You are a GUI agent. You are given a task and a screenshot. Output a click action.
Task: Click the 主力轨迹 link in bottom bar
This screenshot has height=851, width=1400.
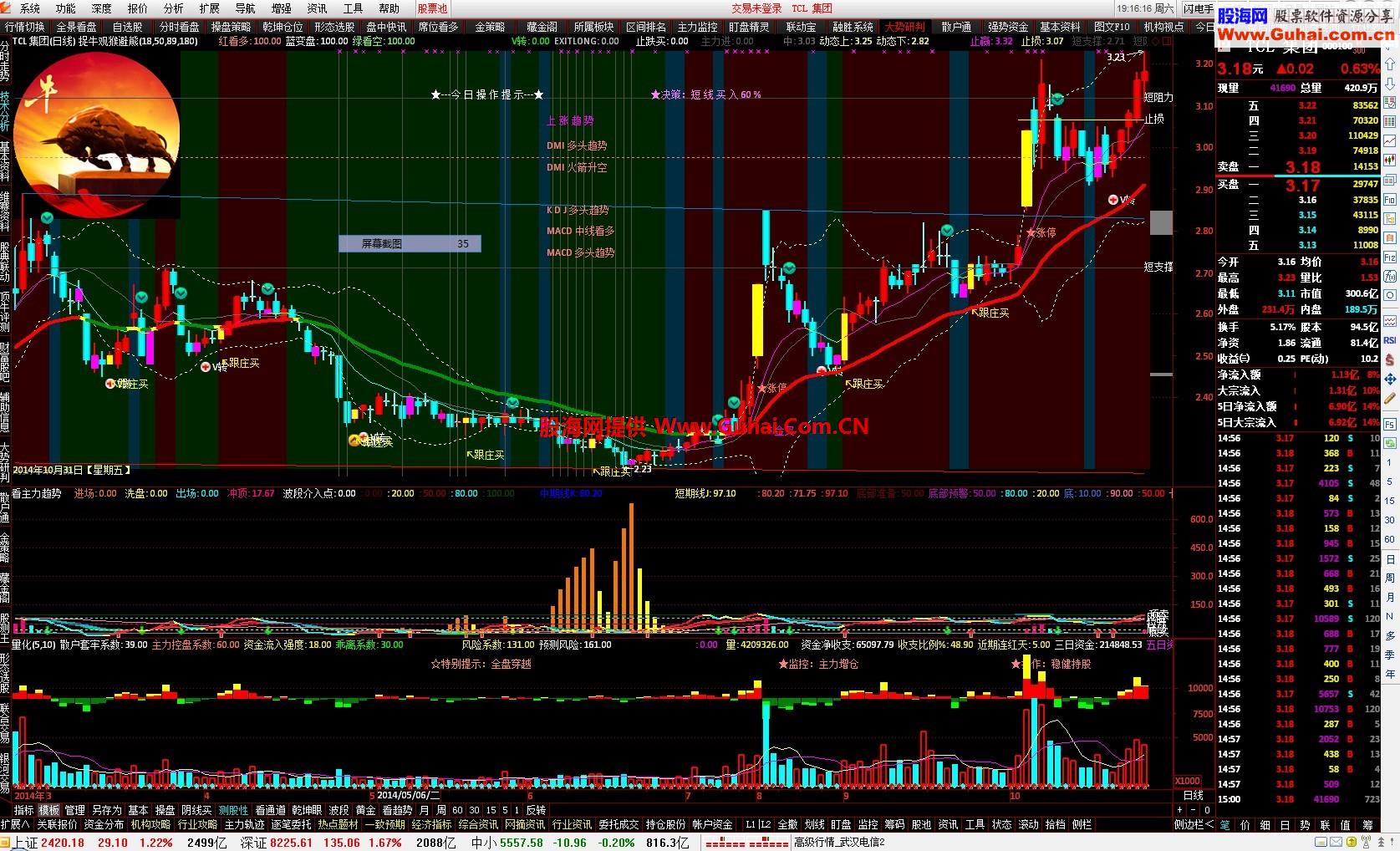point(244,824)
